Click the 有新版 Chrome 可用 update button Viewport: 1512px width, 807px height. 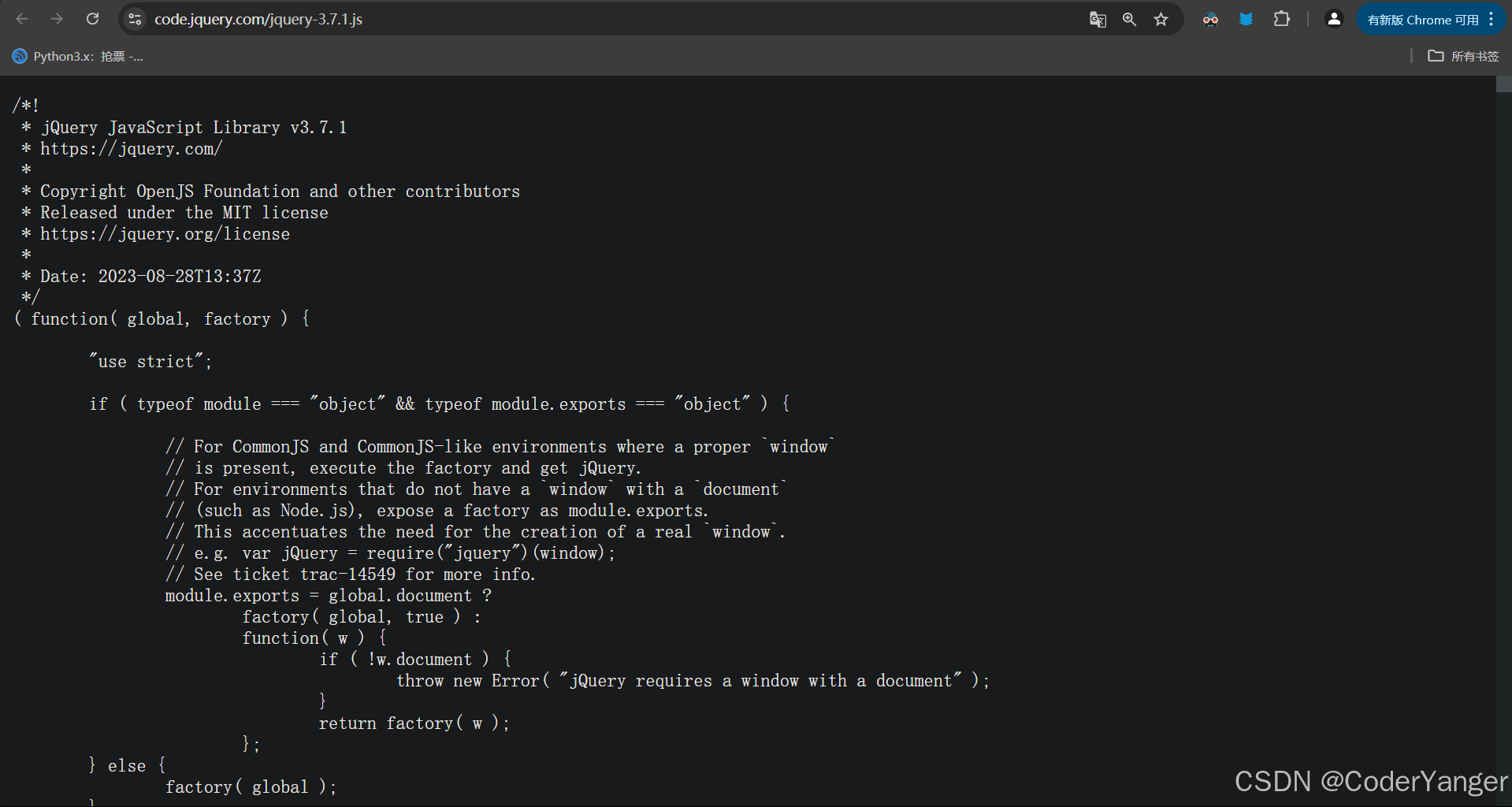(x=1423, y=20)
